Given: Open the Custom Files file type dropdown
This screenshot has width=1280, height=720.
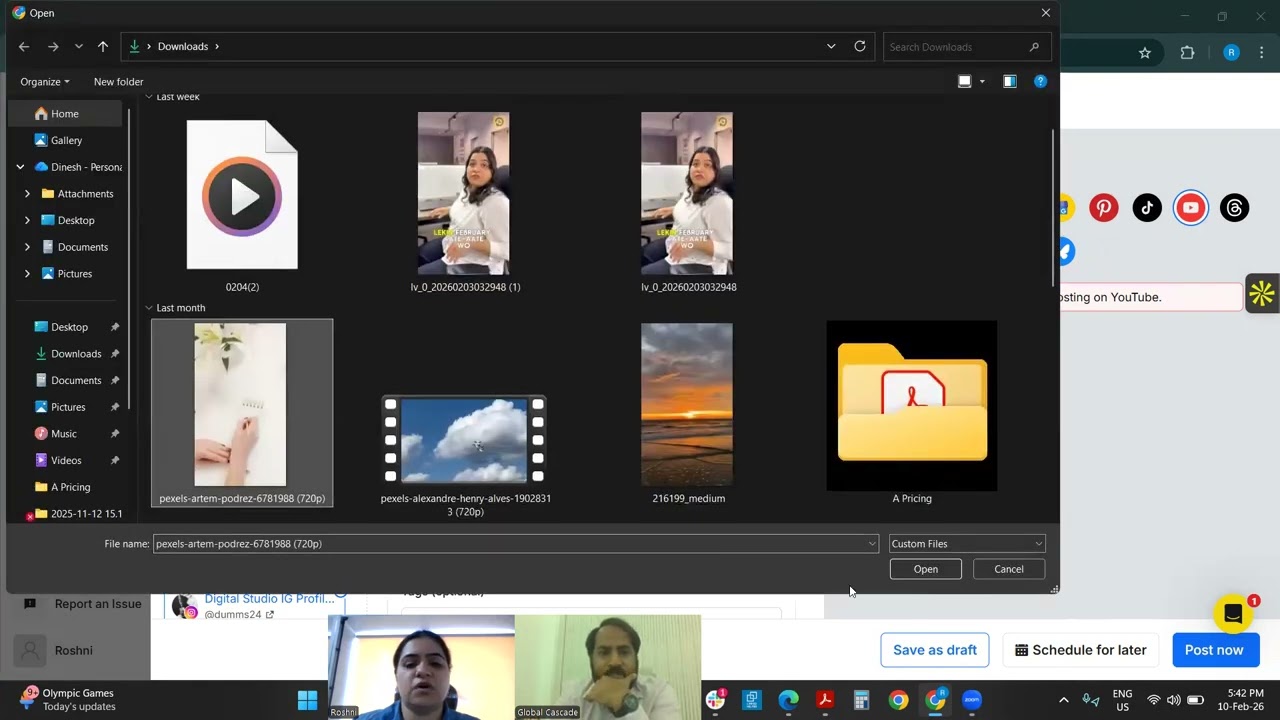Looking at the screenshot, I should (967, 544).
